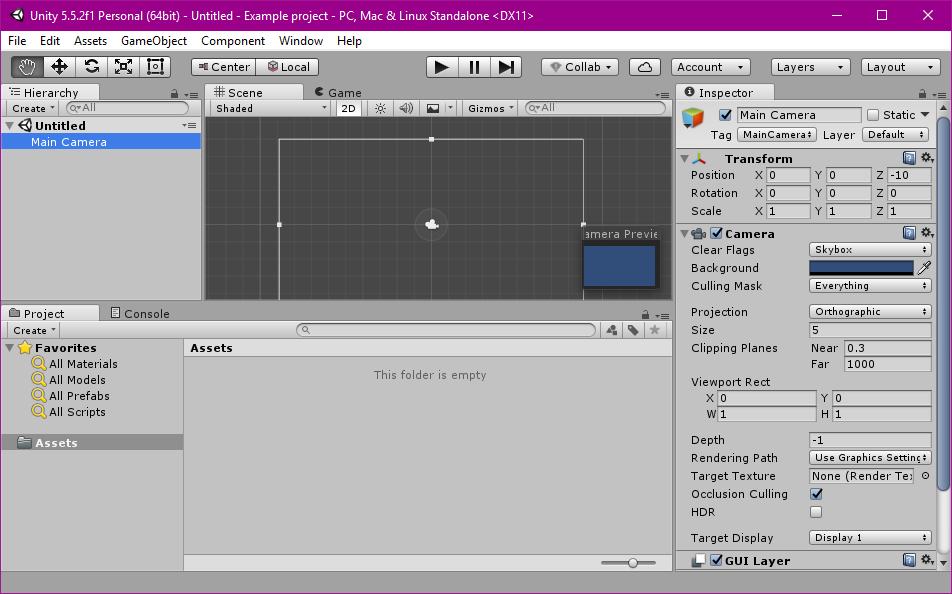Open the Layers button
Image resolution: width=952 pixels, height=594 pixels.
pos(810,67)
